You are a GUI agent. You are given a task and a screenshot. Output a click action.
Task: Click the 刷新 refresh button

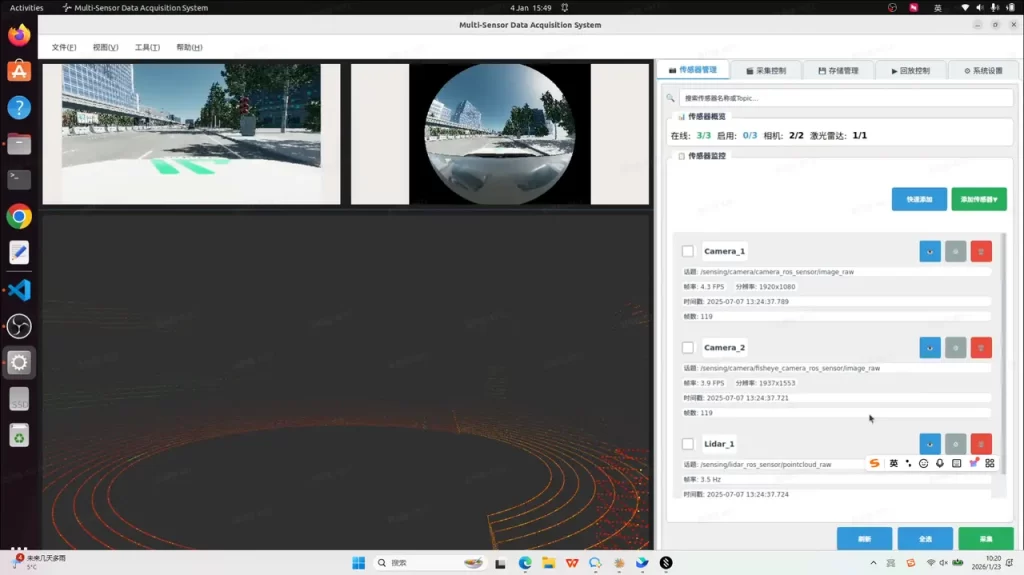pyautogui.click(x=864, y=538)
